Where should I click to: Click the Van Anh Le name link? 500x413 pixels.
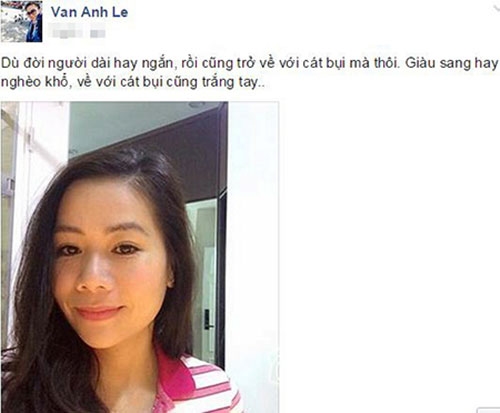(89, 12)
